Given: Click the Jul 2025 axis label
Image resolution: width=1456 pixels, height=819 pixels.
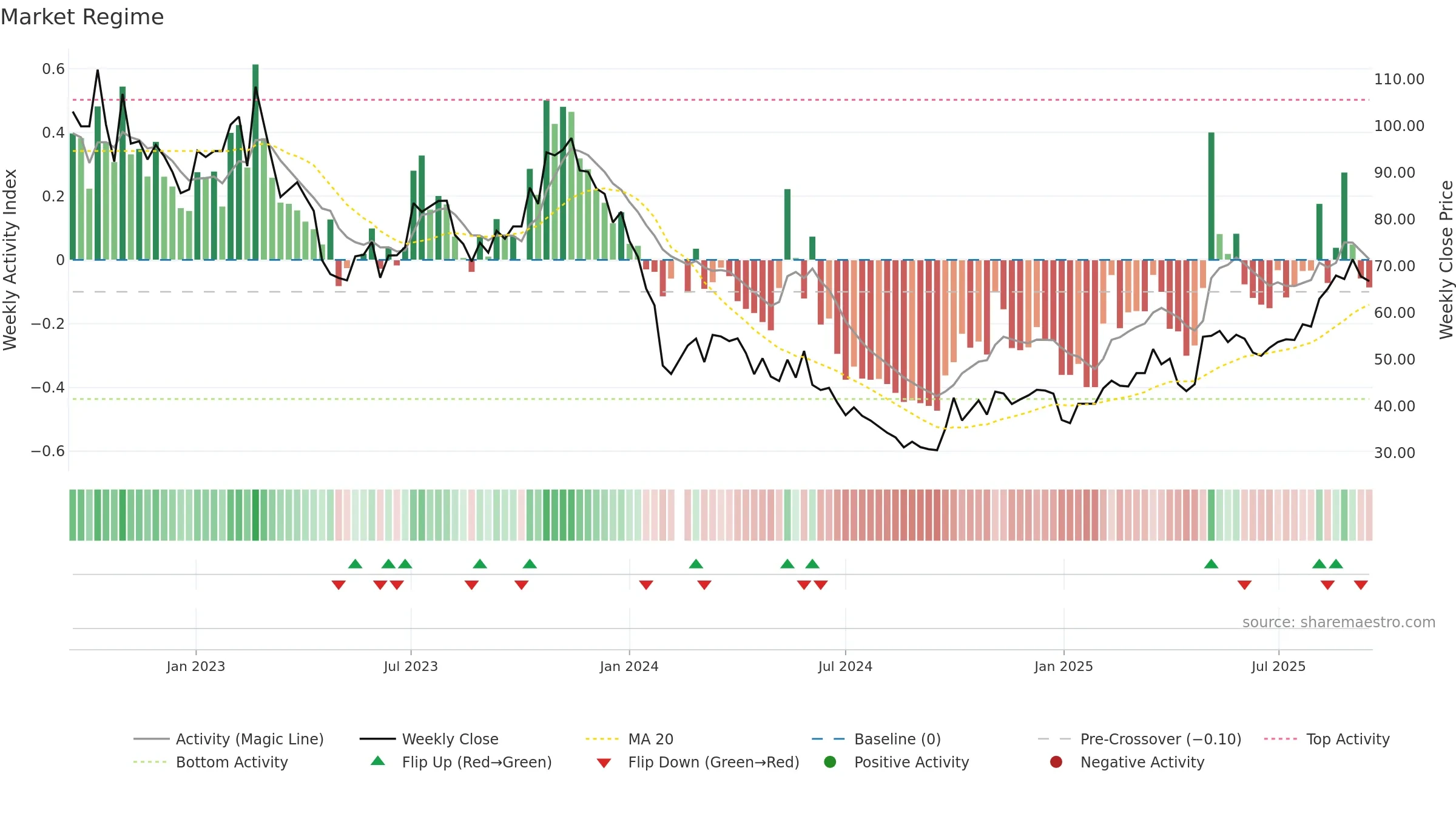Looking at the screenshot, I should tap(1278, 666).
